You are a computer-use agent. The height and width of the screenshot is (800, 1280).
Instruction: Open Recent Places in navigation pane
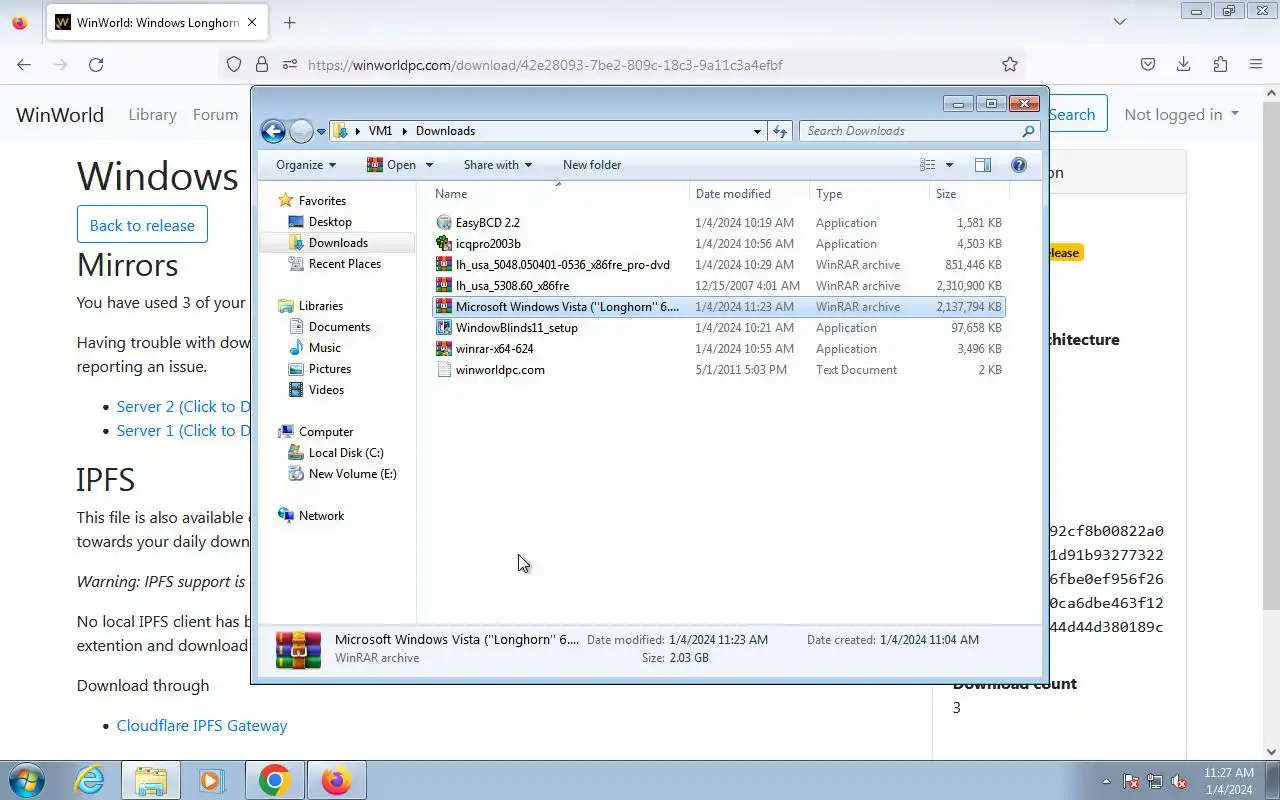(345, 264)
